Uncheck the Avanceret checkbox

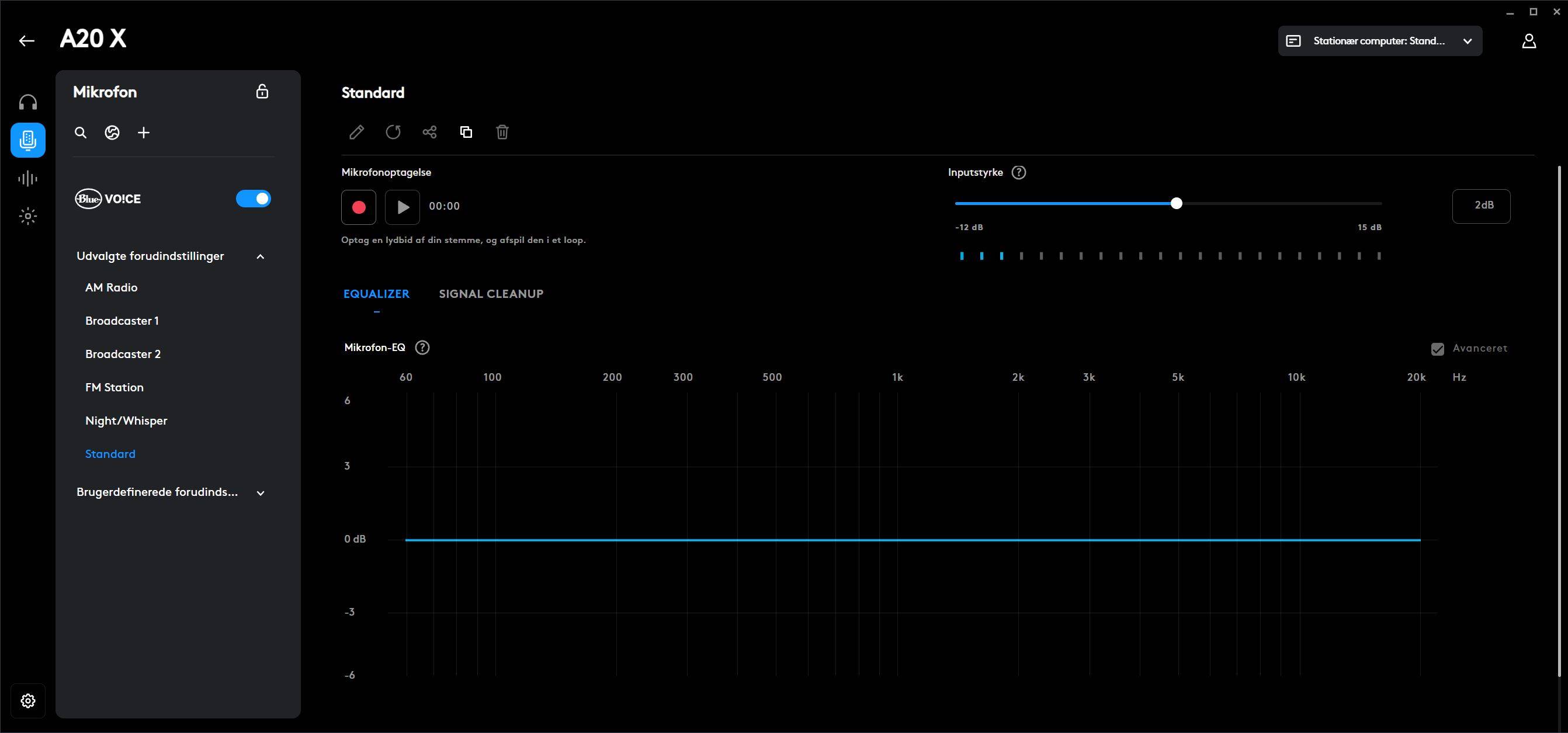click(x=1437, y=349)
